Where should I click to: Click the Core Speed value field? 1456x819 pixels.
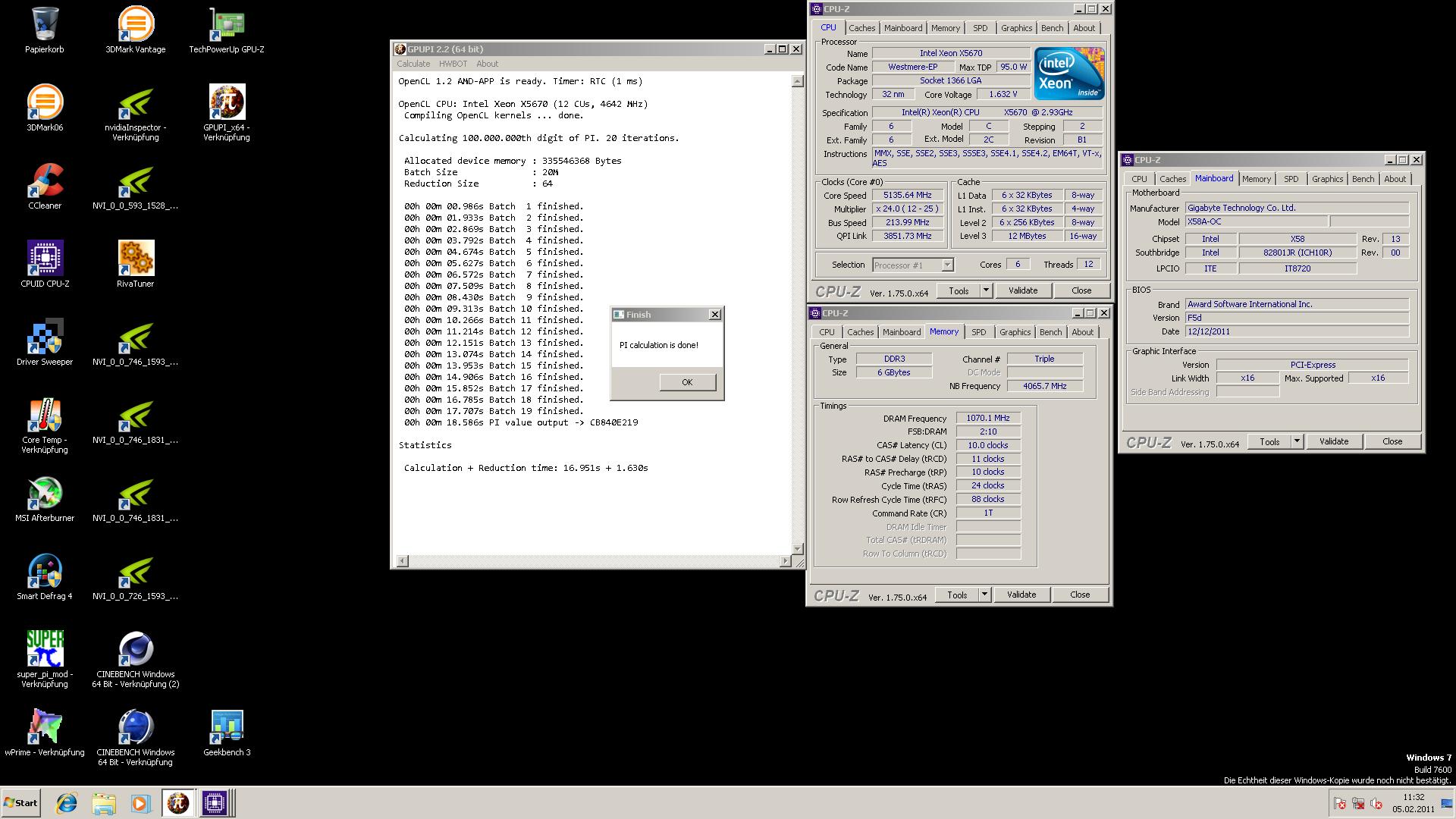pyautogui.click(x=907, y=195)
